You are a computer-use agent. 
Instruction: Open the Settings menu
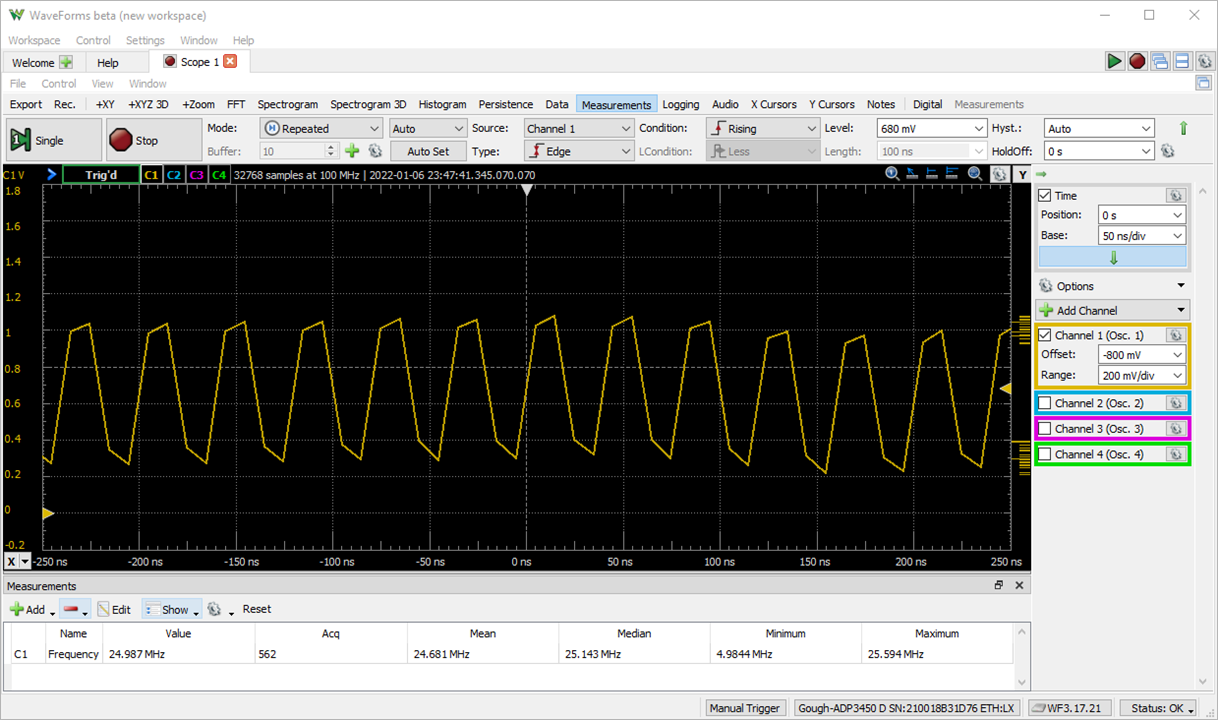(145, 40)
